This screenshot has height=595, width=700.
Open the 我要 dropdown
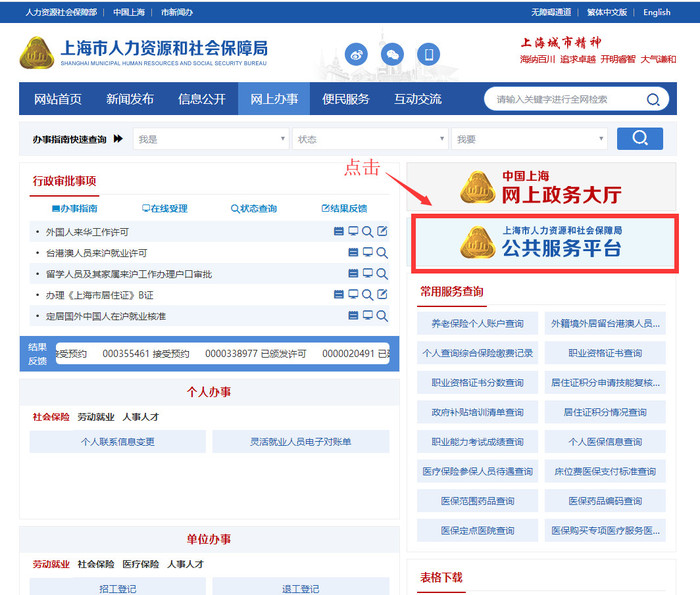click(x=529, y=139)
